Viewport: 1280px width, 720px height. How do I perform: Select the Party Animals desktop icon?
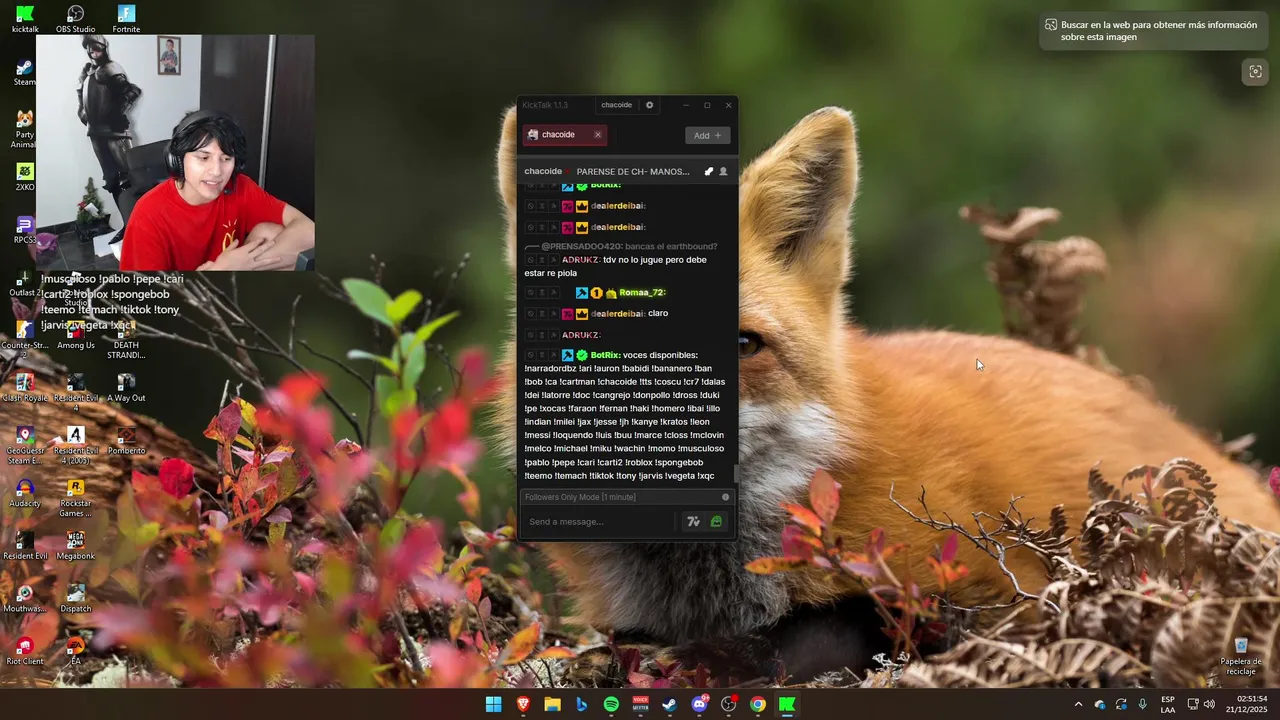click(25, 129)
